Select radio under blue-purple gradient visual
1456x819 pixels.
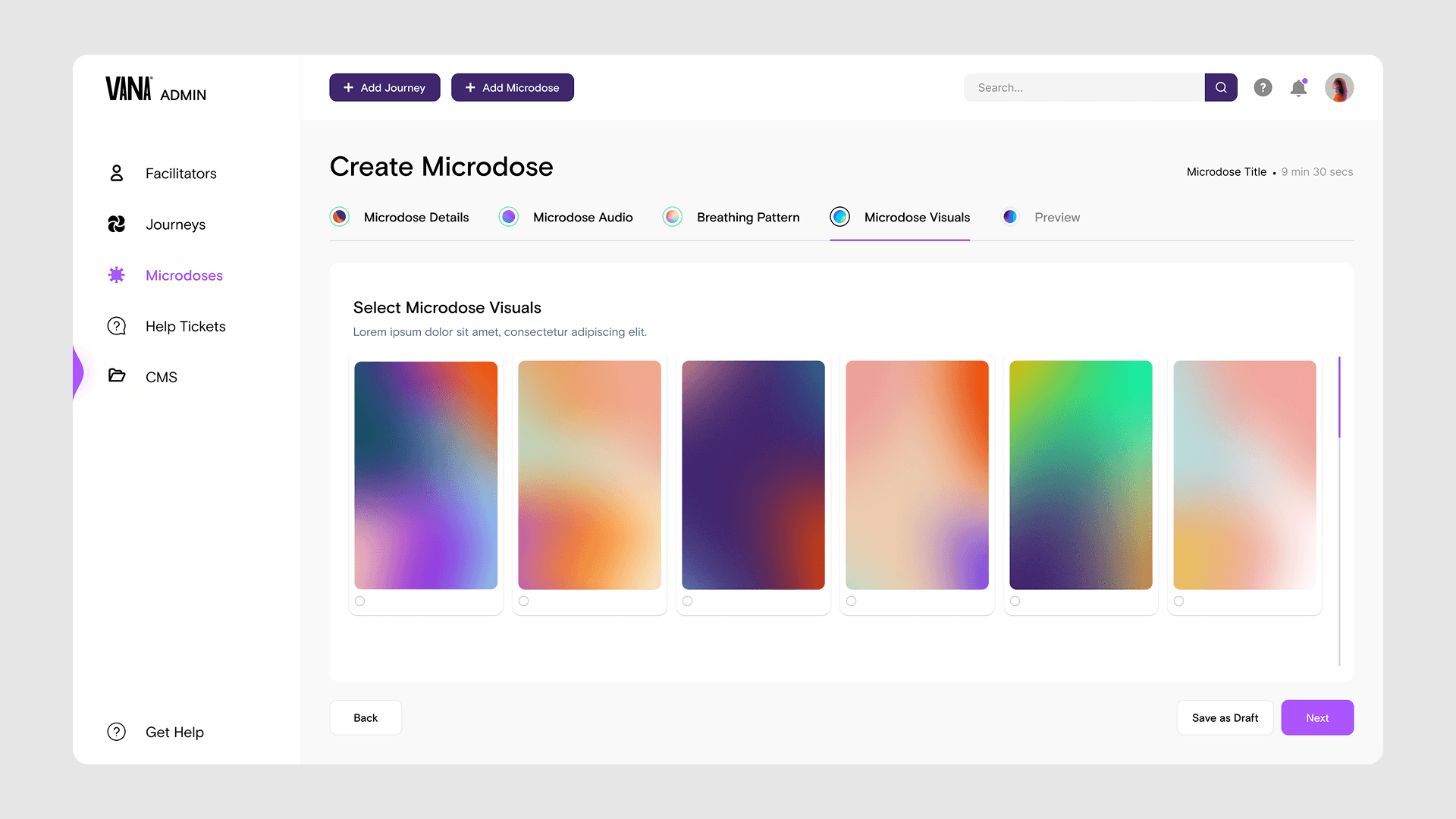tap(360, 601)
